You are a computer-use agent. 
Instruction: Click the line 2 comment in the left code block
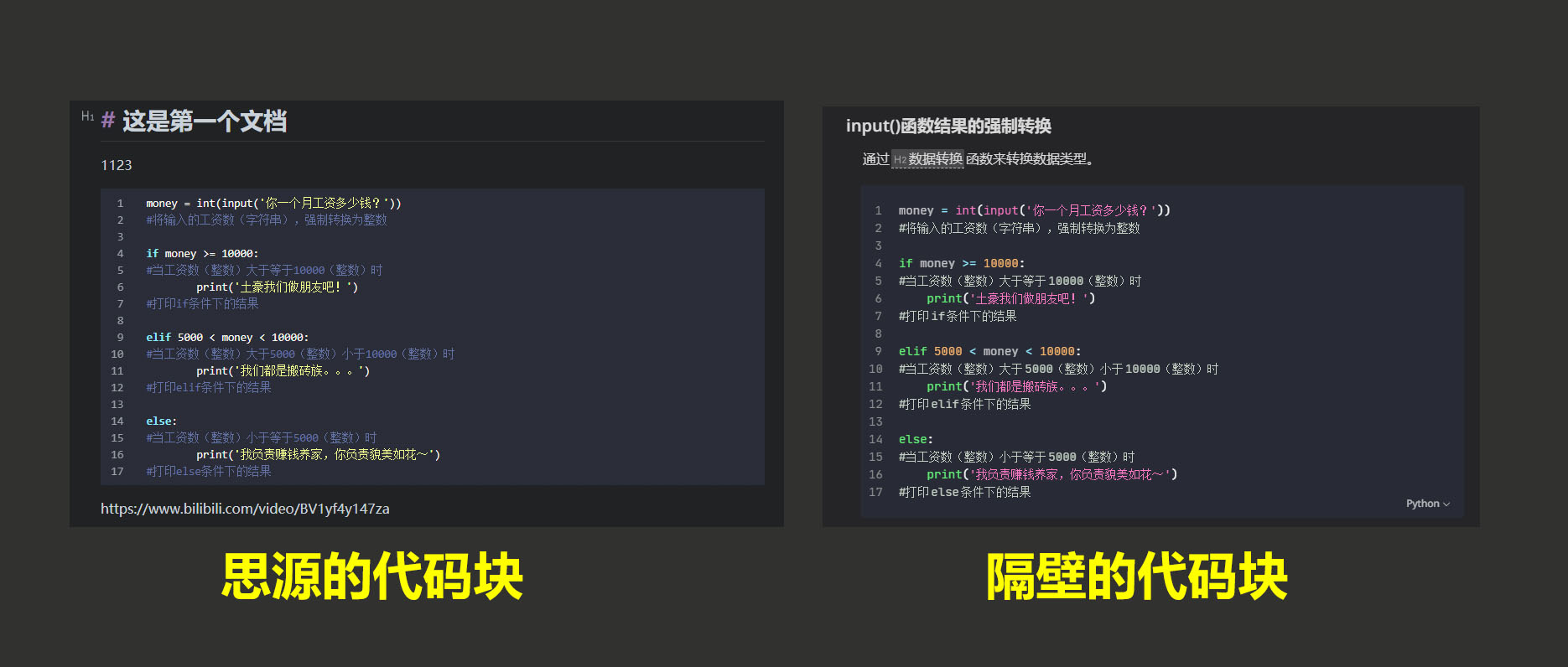267,220
